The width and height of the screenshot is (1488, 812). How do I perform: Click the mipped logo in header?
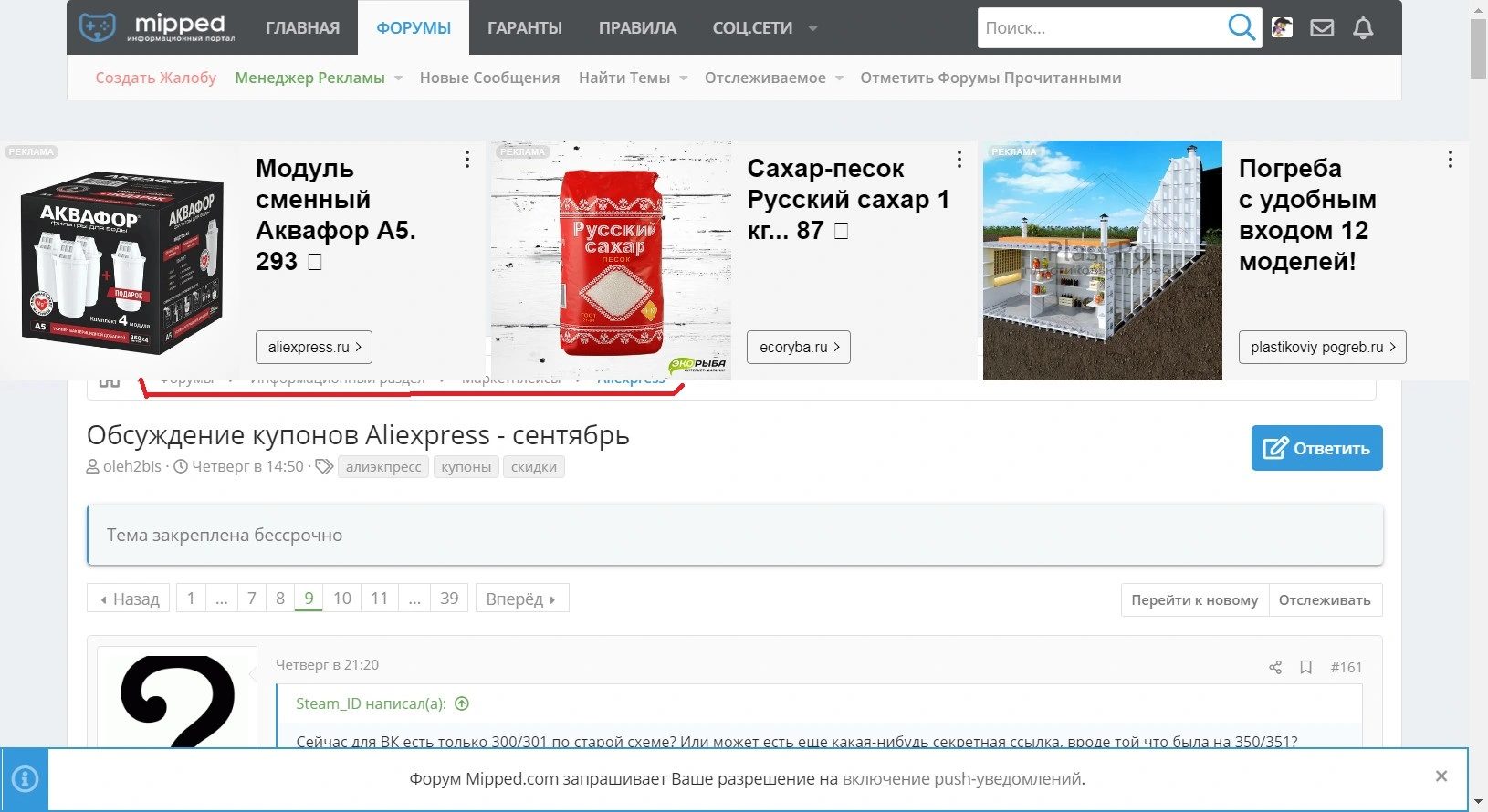[157, 27]
